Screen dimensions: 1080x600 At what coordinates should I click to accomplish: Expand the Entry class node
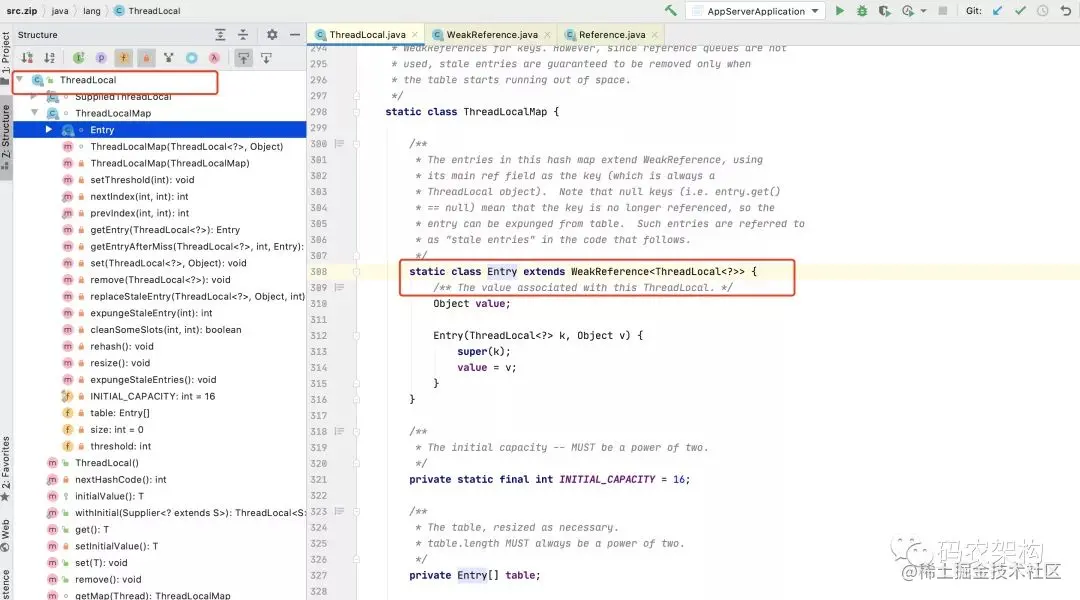[49, 130]
